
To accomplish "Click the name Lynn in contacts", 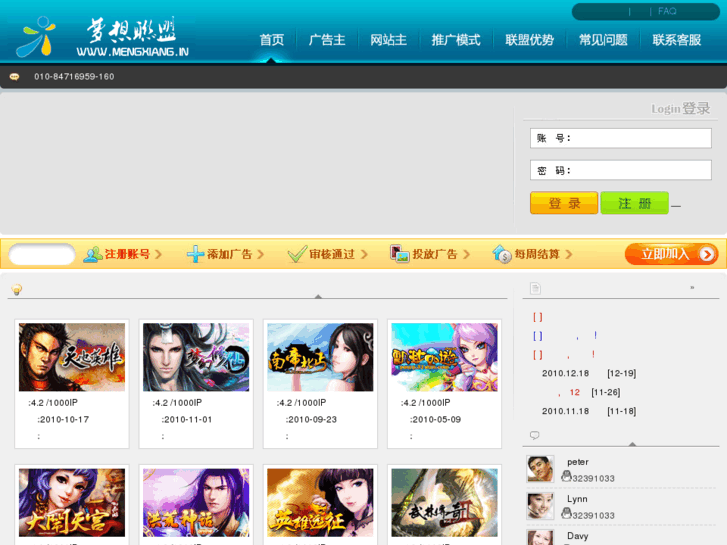I will 577,499.
